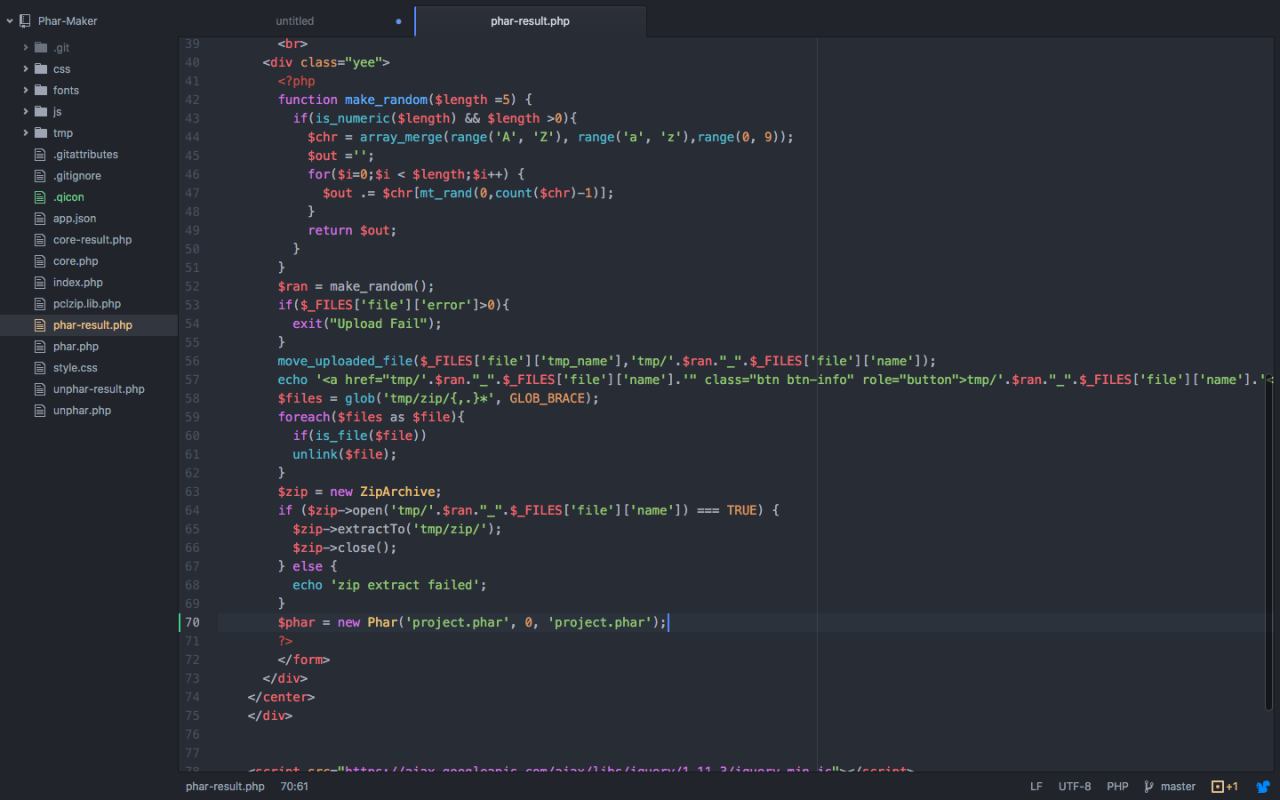Click the phar-result.php status bar filename
This screenshot has width=1280, height=800.
[225, 786]
